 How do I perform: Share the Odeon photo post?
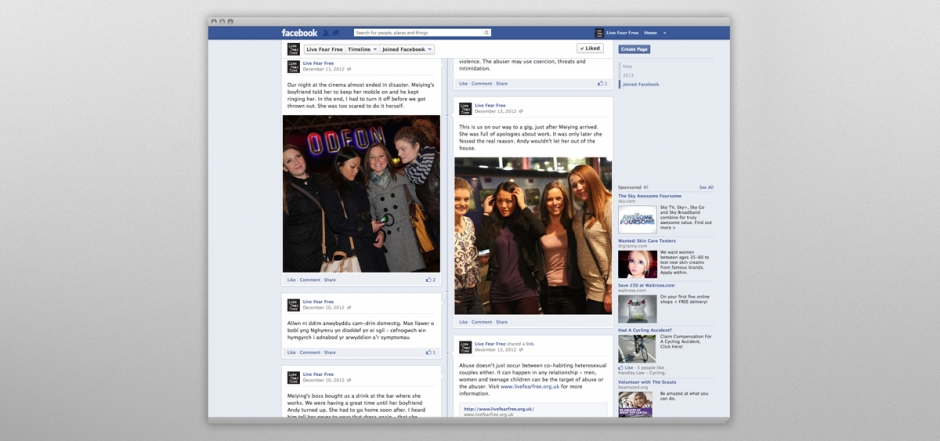[330, 280]
